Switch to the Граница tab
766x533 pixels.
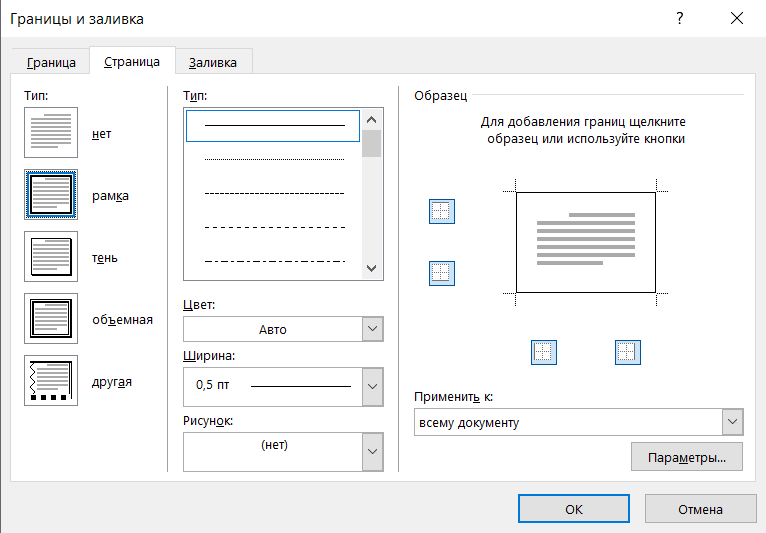51,63
